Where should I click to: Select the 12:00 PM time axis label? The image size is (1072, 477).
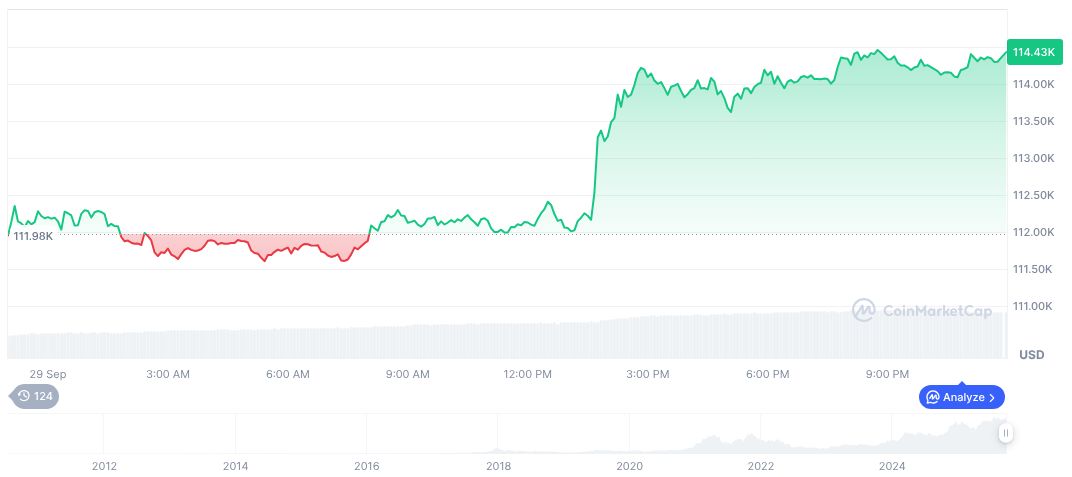pyautogui.click(x=527, y=374)
